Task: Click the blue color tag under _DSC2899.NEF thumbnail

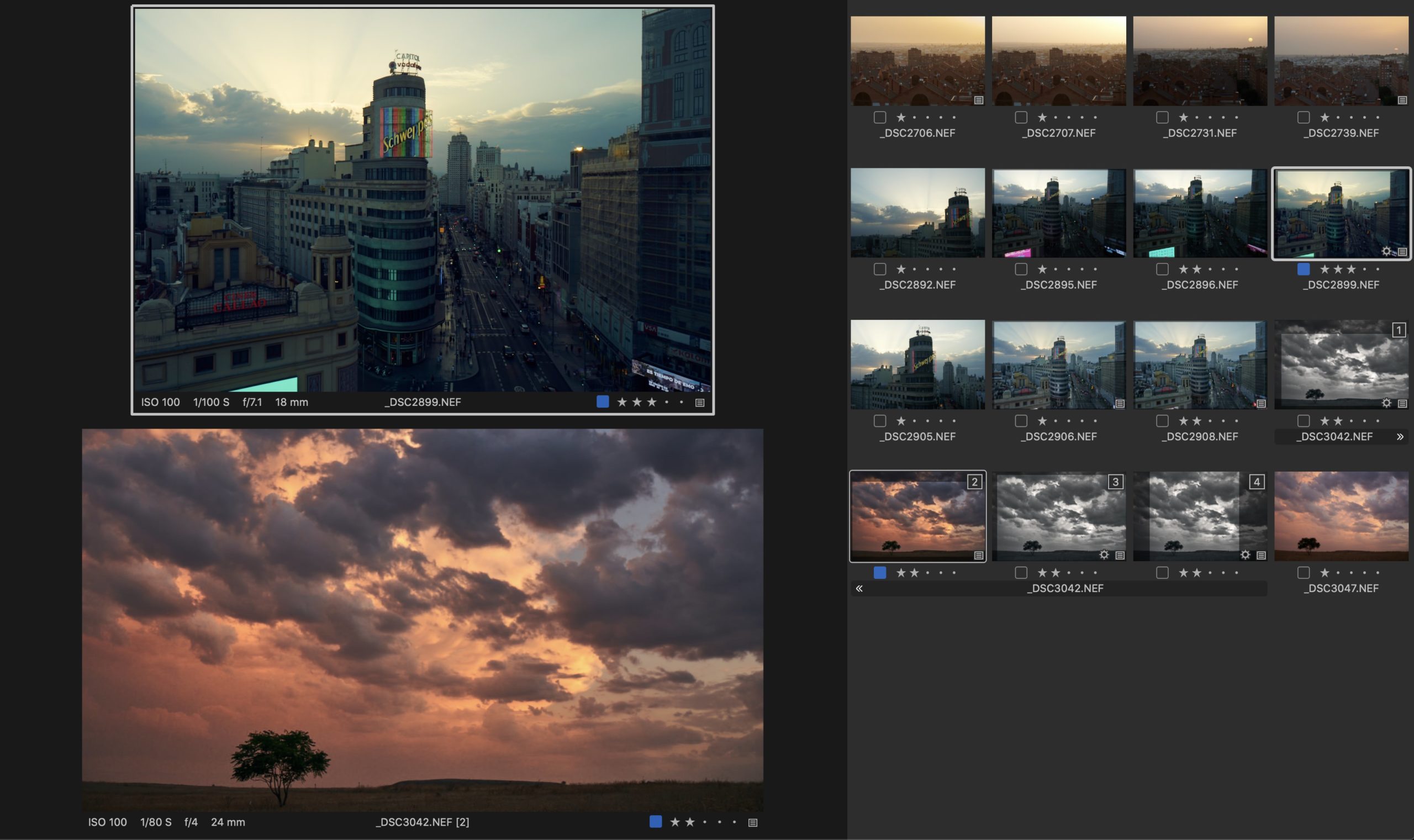Action: [1304, 269]
